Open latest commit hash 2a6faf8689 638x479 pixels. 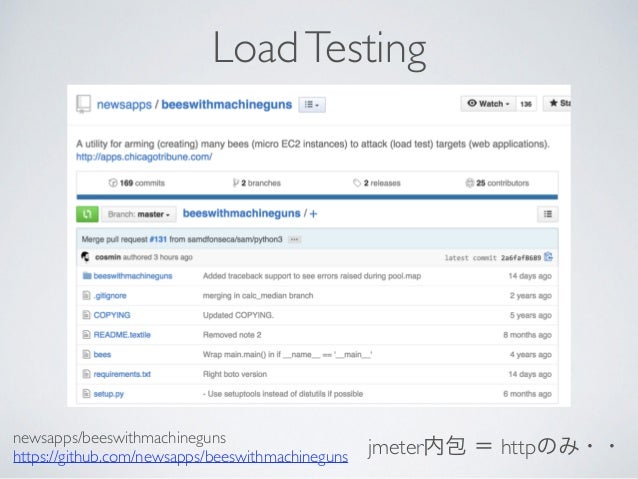[521, 258]
